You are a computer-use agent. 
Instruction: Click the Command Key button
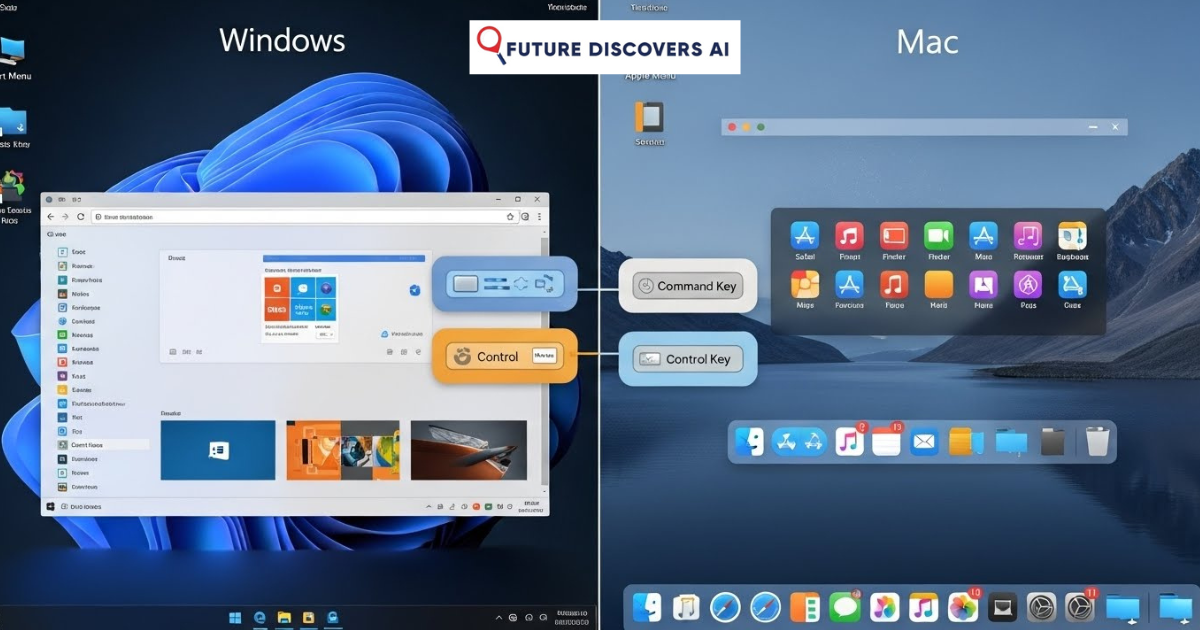click(687, 286)
